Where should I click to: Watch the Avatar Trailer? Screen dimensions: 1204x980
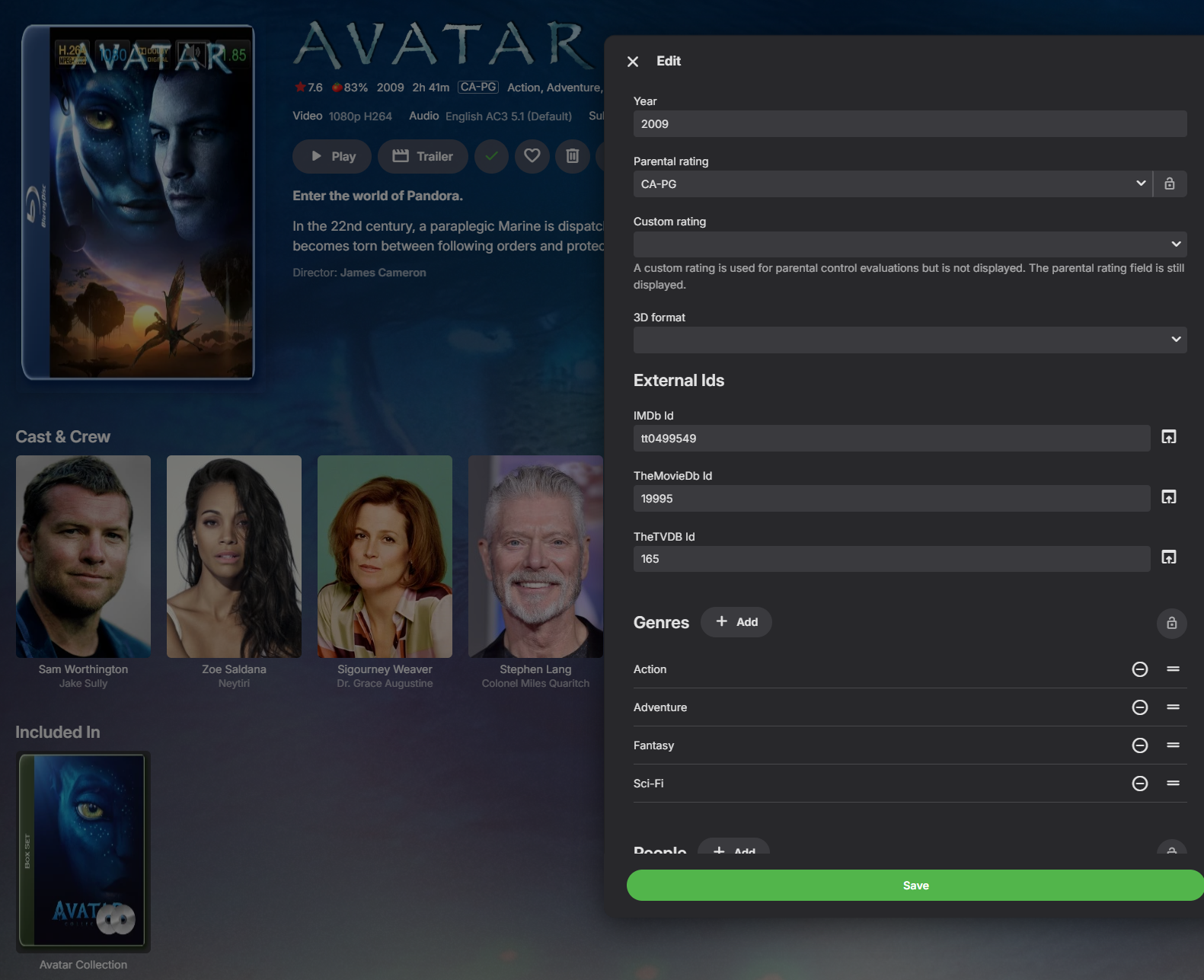423,156
